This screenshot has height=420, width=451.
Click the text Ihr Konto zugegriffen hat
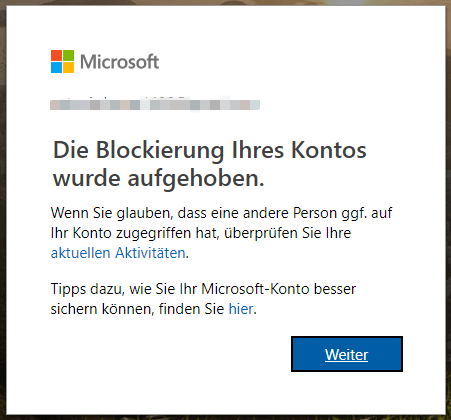pos(134,233)
